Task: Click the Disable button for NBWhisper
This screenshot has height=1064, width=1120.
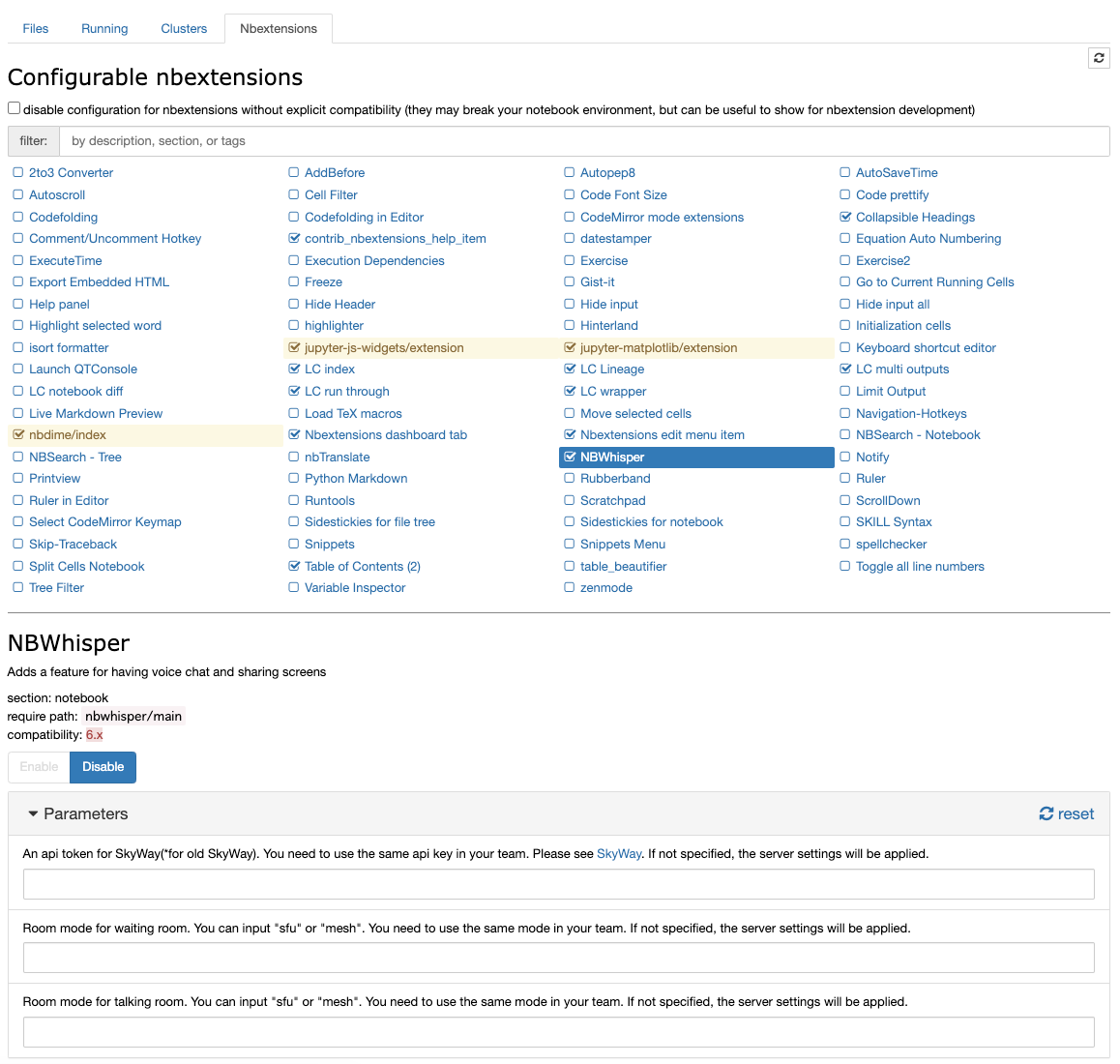Action: pos(103,767)
